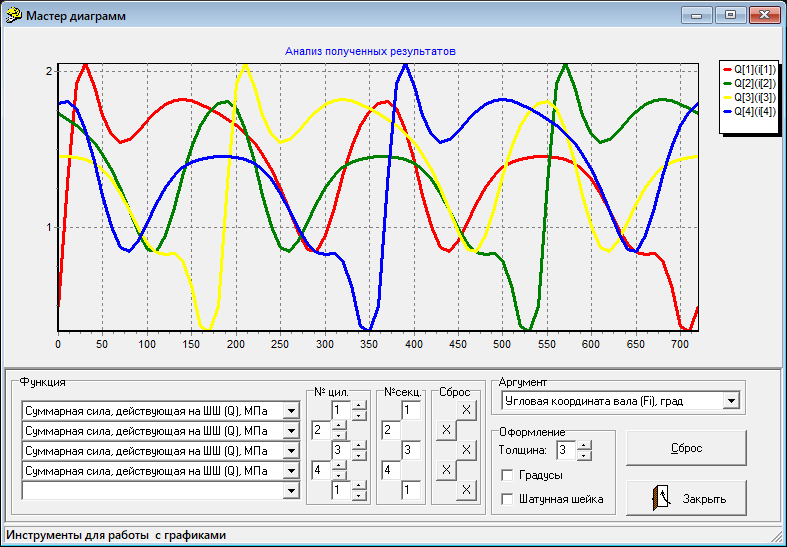Click the large Сброс button
The width and height of the screenshot is (787, 547).
coord(686,448)
